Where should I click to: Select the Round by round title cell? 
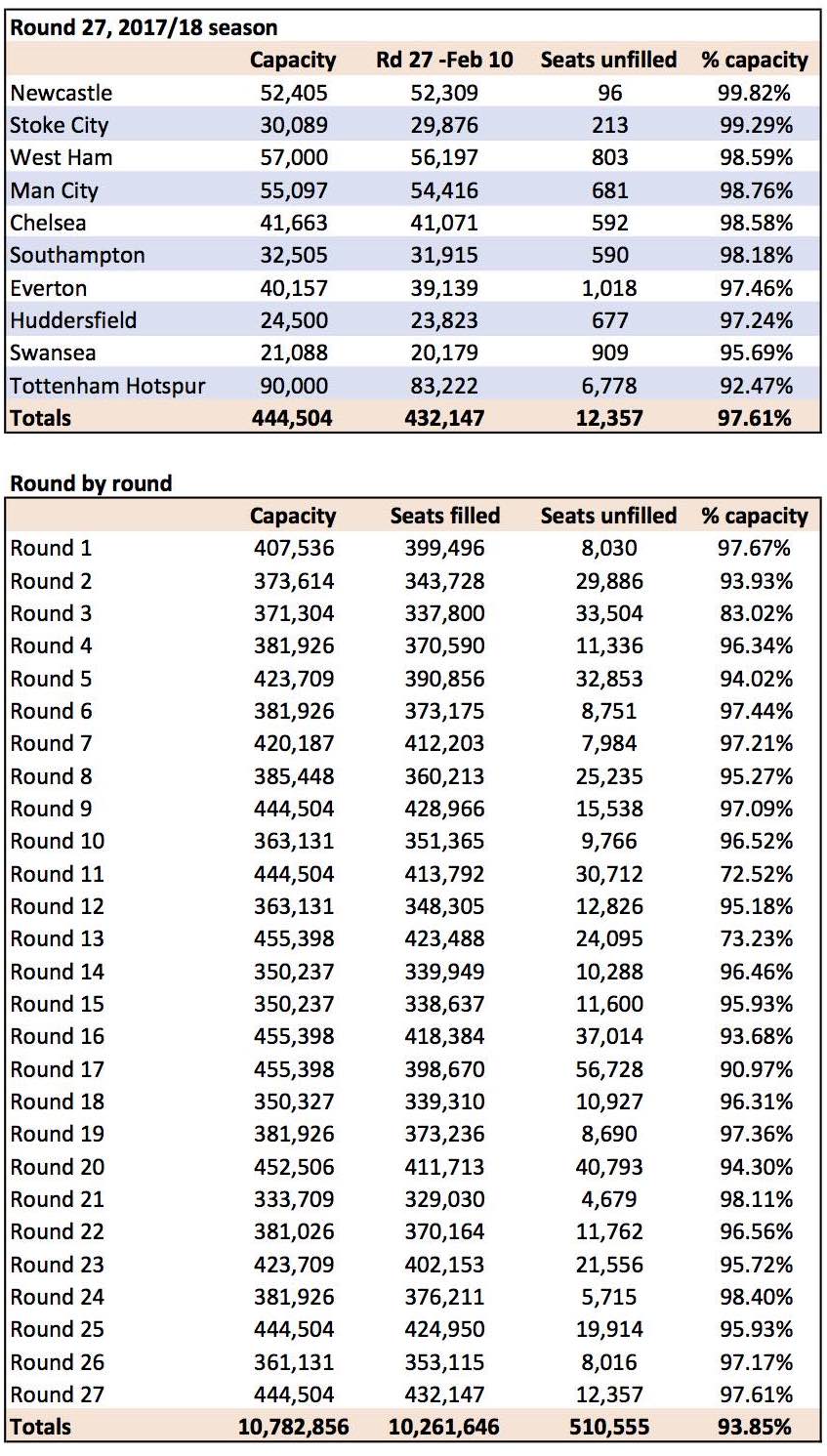pos(91,483)
